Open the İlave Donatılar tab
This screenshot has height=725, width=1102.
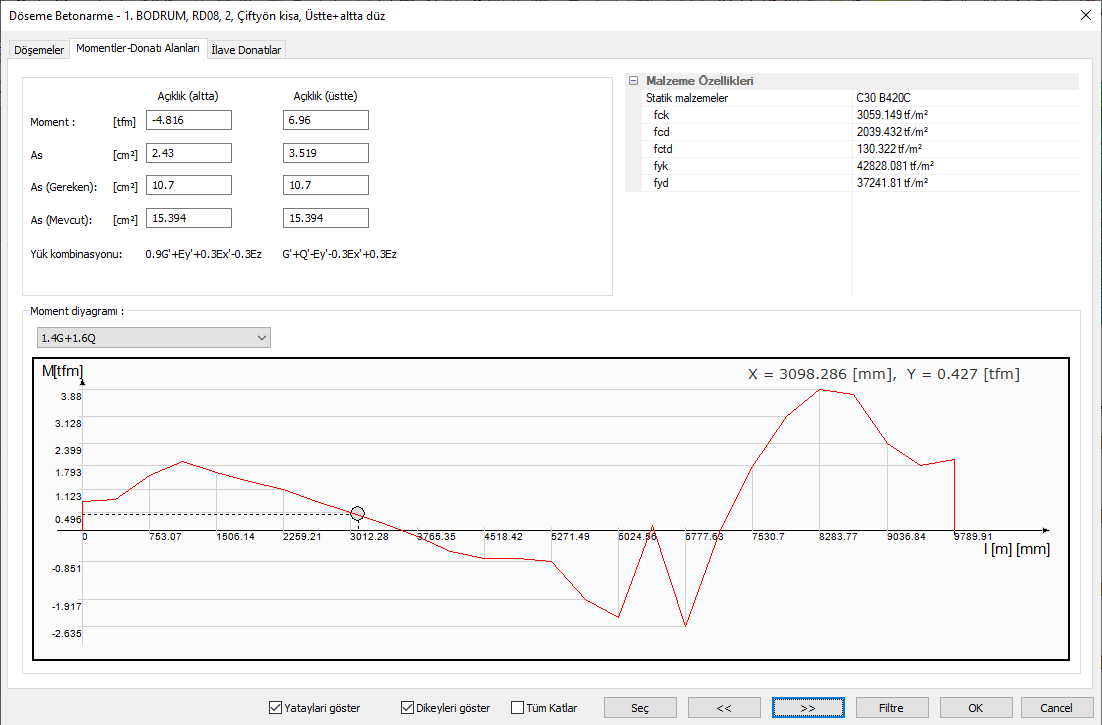coord(248,49)
